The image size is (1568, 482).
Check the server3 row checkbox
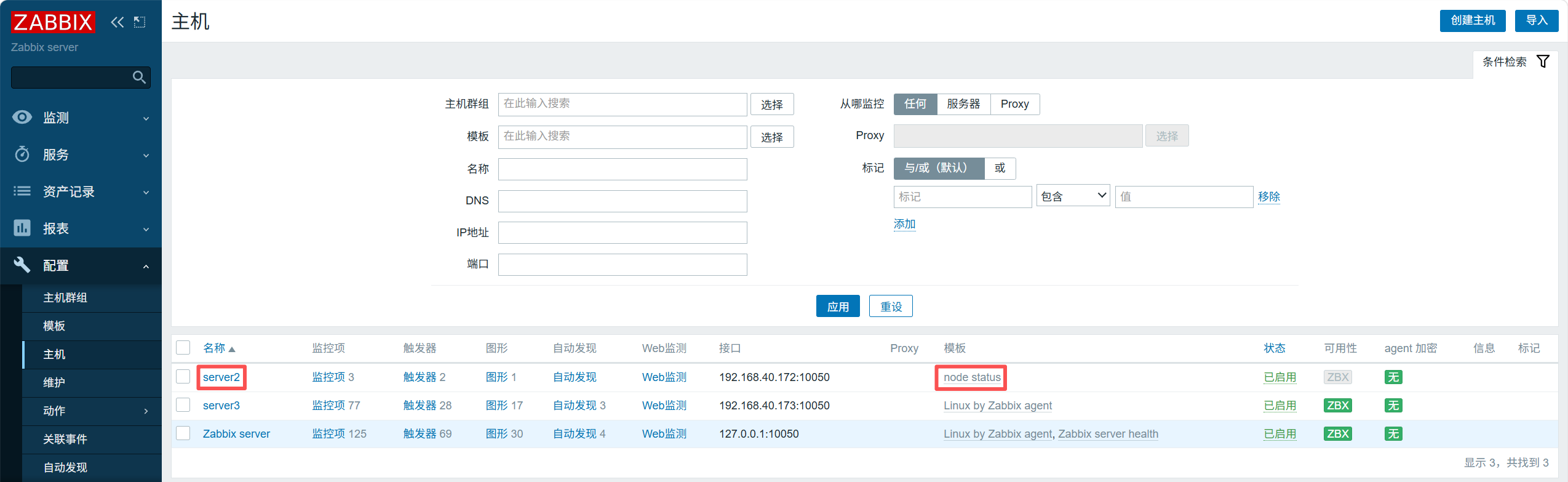click(183, 404)
